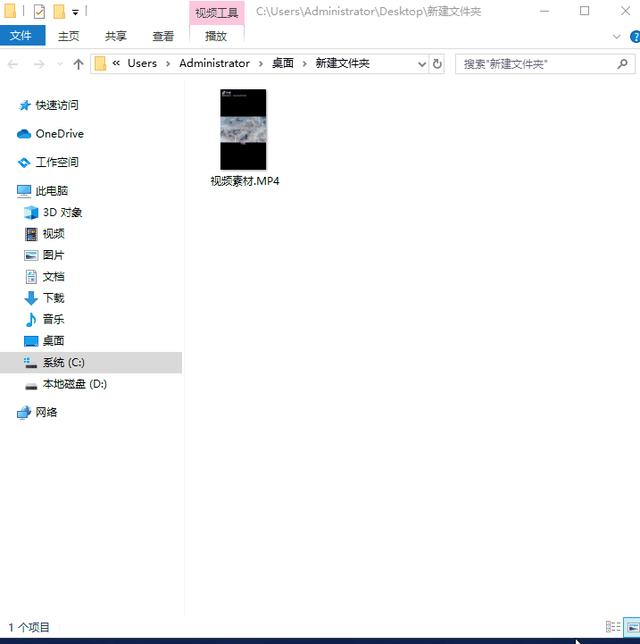
Task: Switch to the 共享 ribbon tab
Action: click(115, 36)
